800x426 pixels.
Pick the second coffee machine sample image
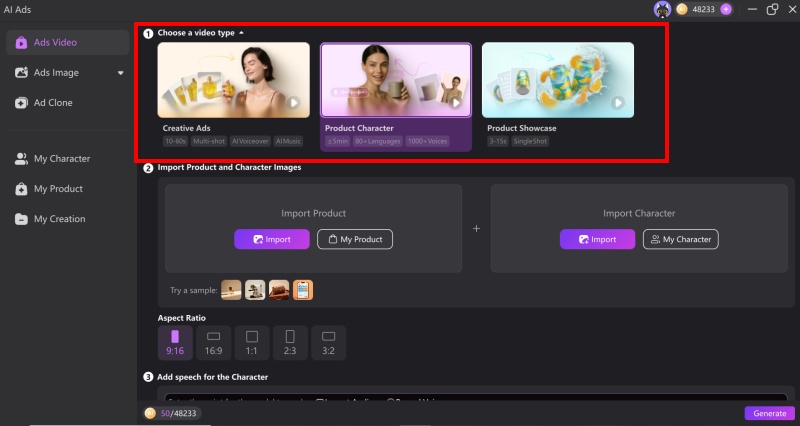pos(255,290)
